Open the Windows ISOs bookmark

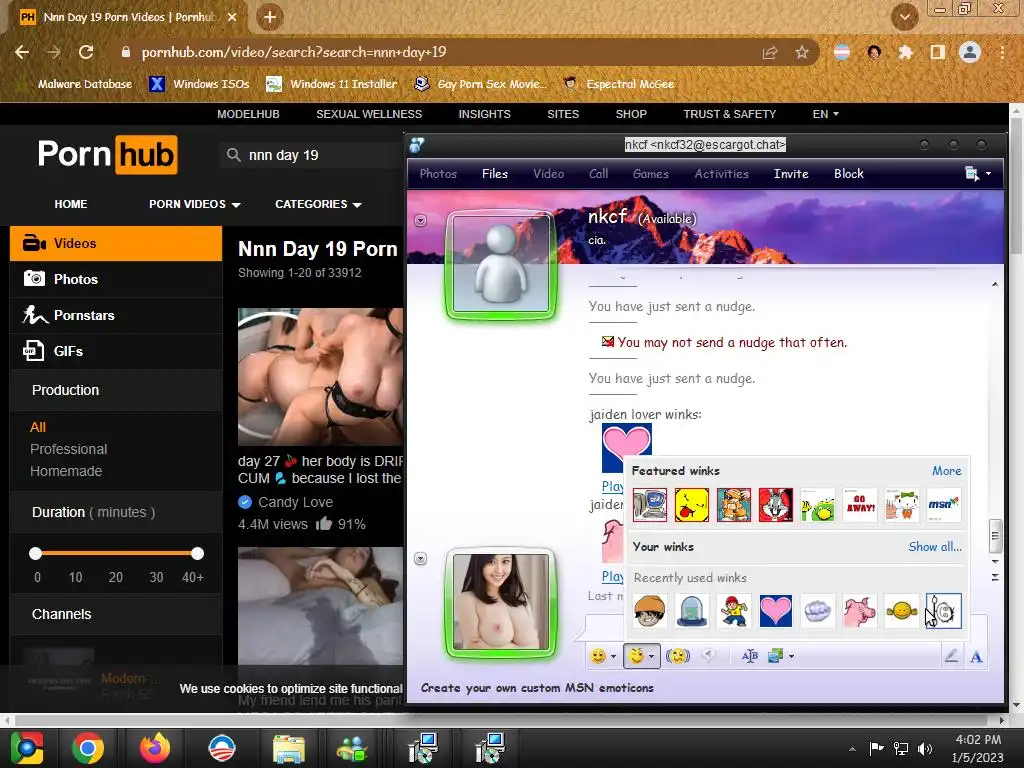click(x=199, y=84)
